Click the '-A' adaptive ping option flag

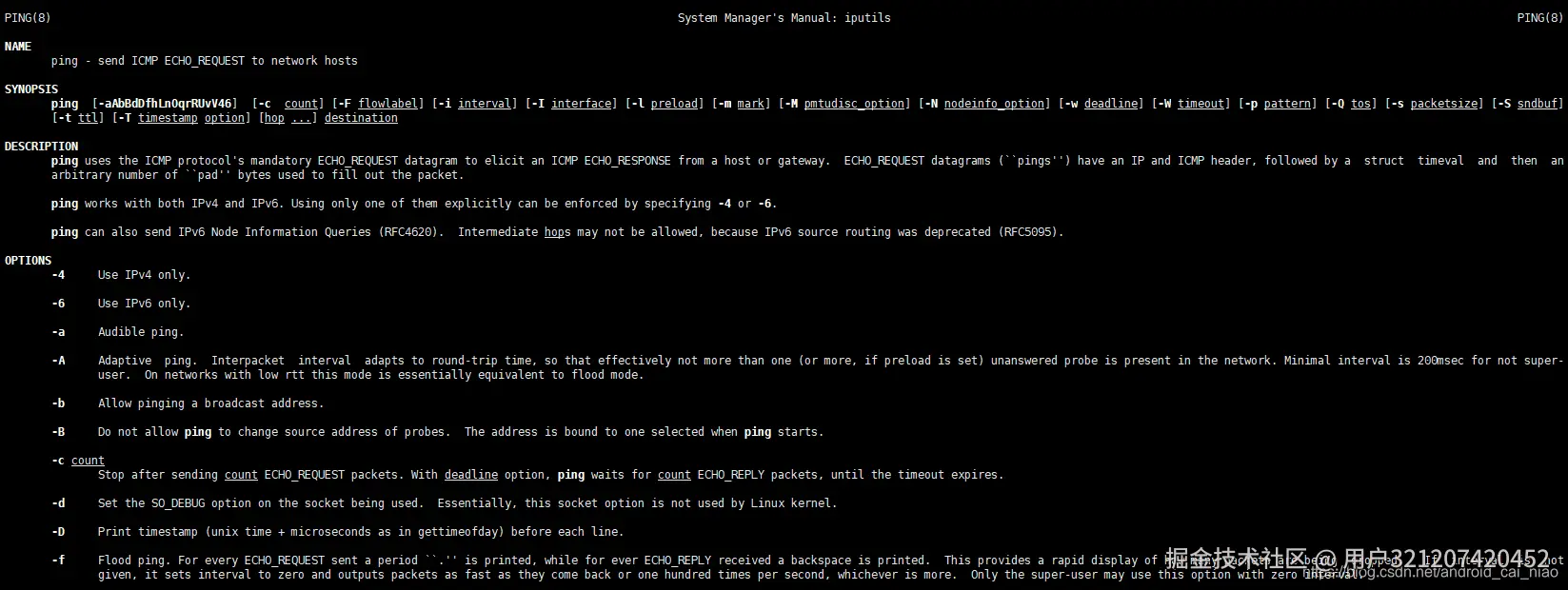(58, 361)
